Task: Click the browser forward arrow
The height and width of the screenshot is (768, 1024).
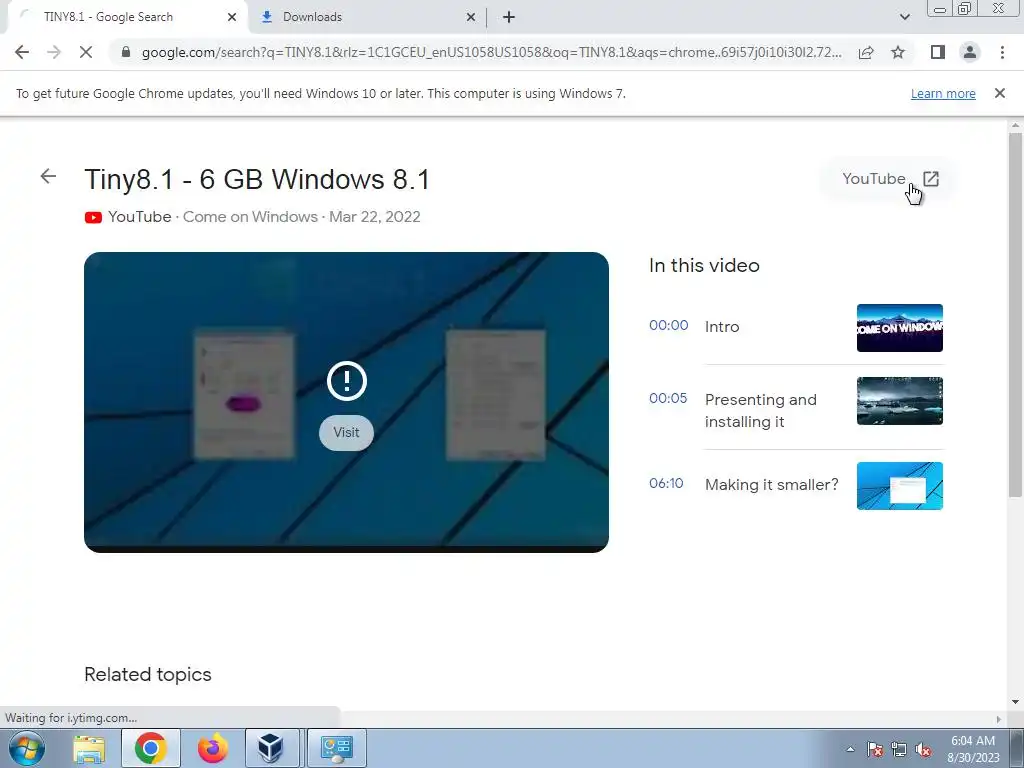Action: (54, 52)
